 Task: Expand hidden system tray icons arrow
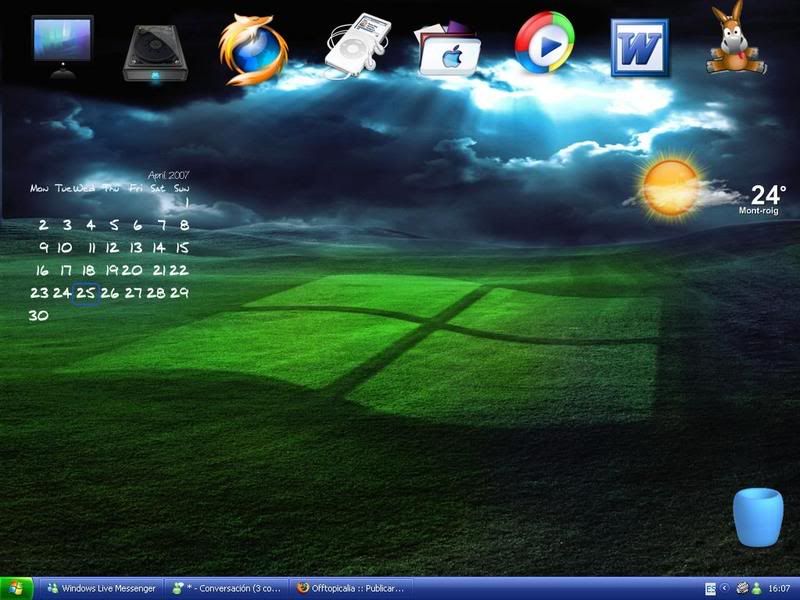[725, 588]
